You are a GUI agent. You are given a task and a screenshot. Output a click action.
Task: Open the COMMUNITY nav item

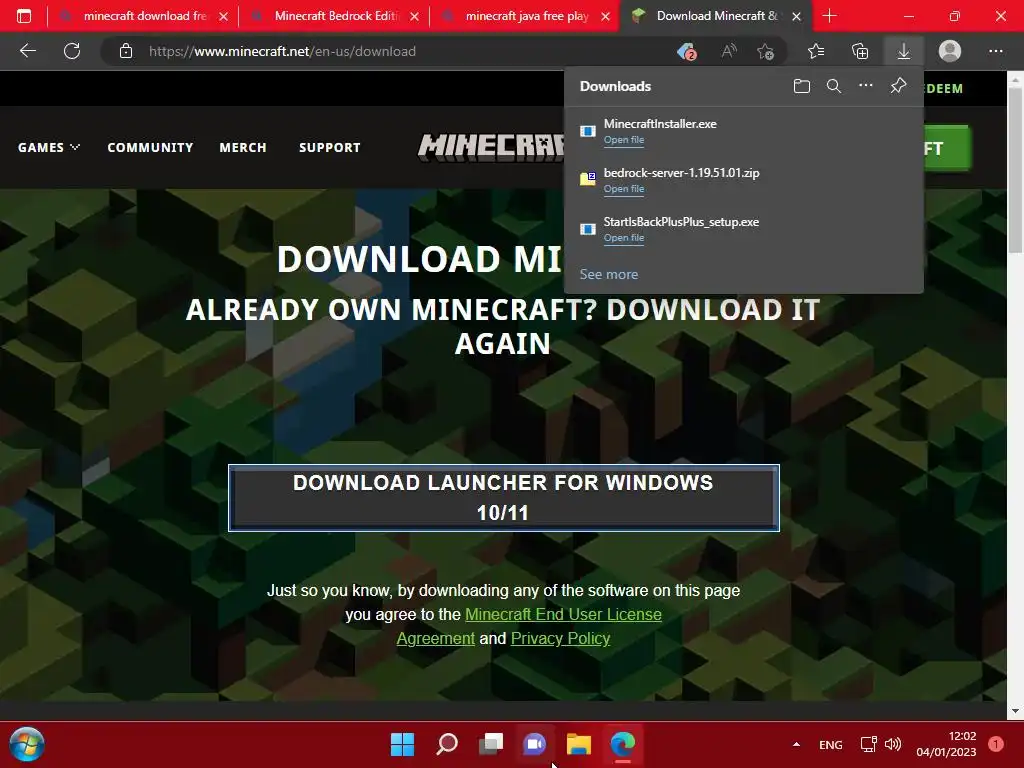tap(150, 148)
